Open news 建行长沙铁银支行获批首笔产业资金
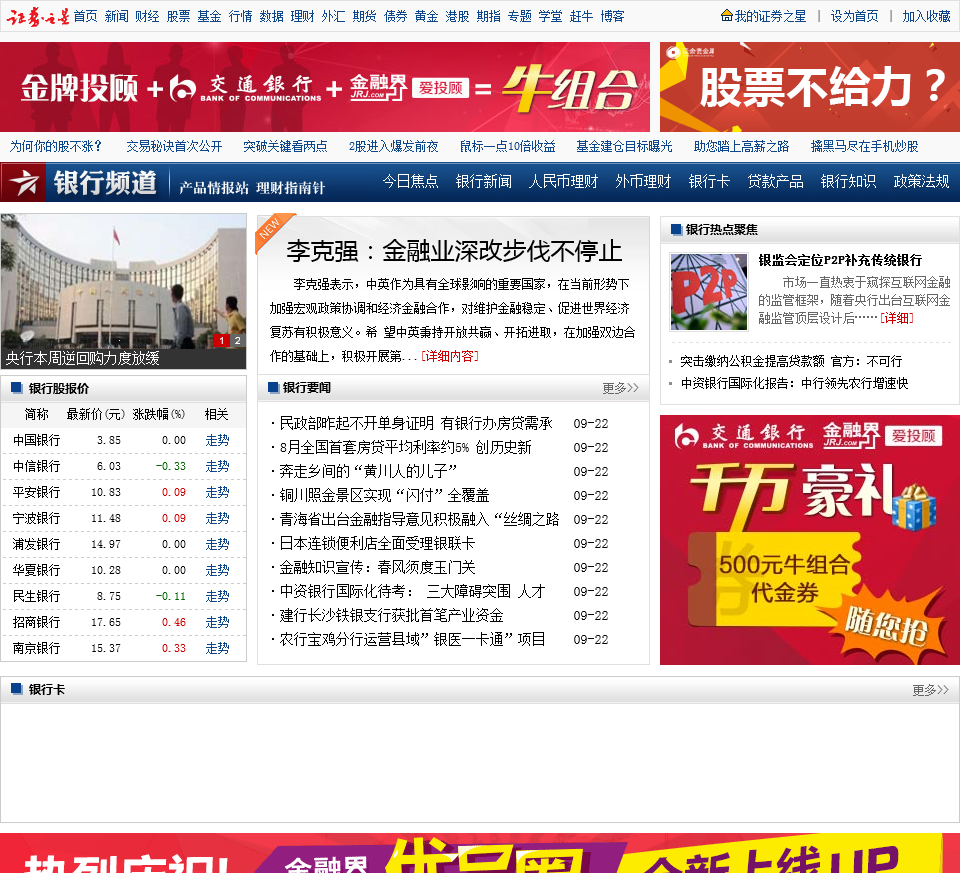The height and width of the screenshot is (873, 960). [391, 615]
